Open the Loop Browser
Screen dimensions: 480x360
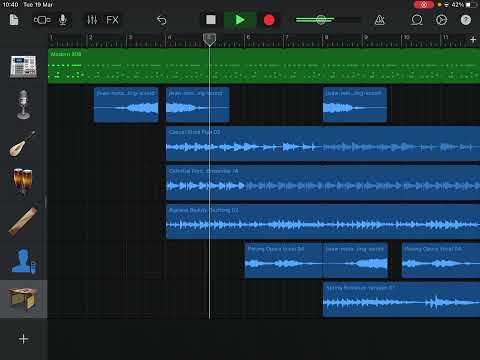coord(417,20)
